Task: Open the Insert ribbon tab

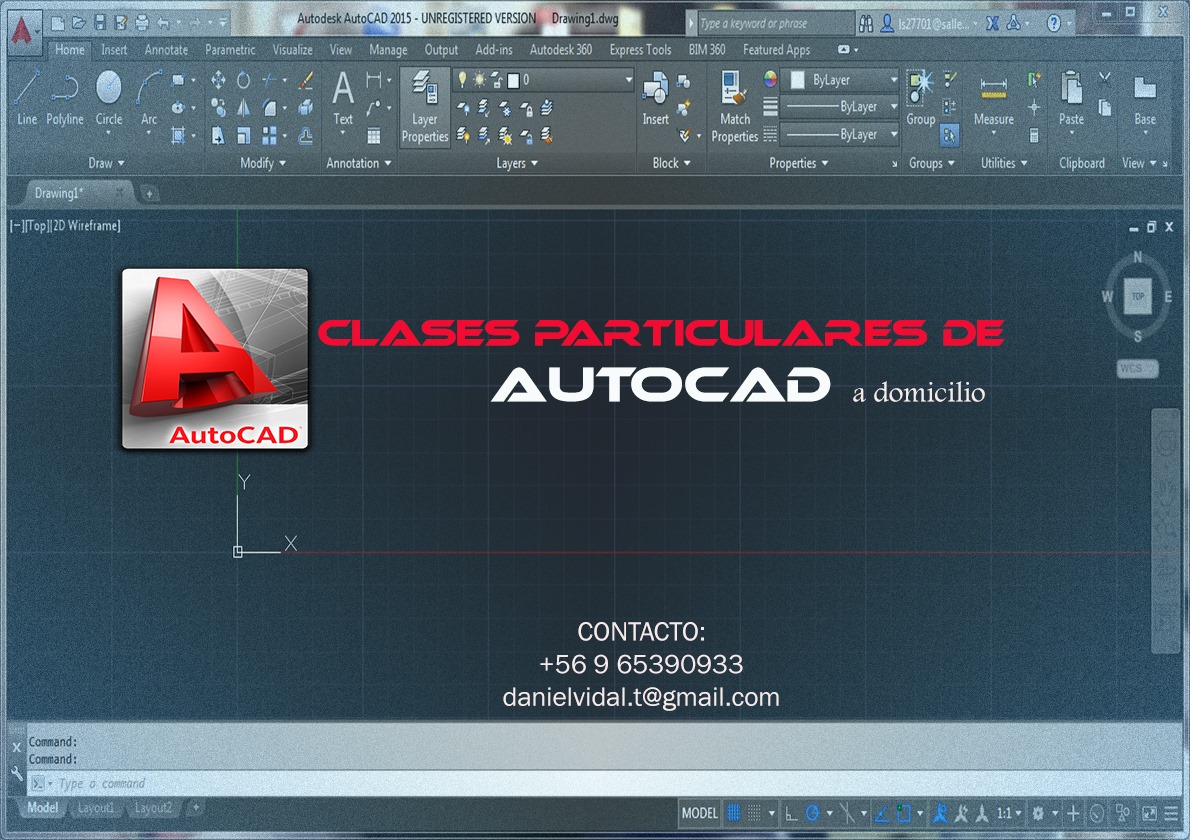Action: pyautogui.click(x=114, y=49)
